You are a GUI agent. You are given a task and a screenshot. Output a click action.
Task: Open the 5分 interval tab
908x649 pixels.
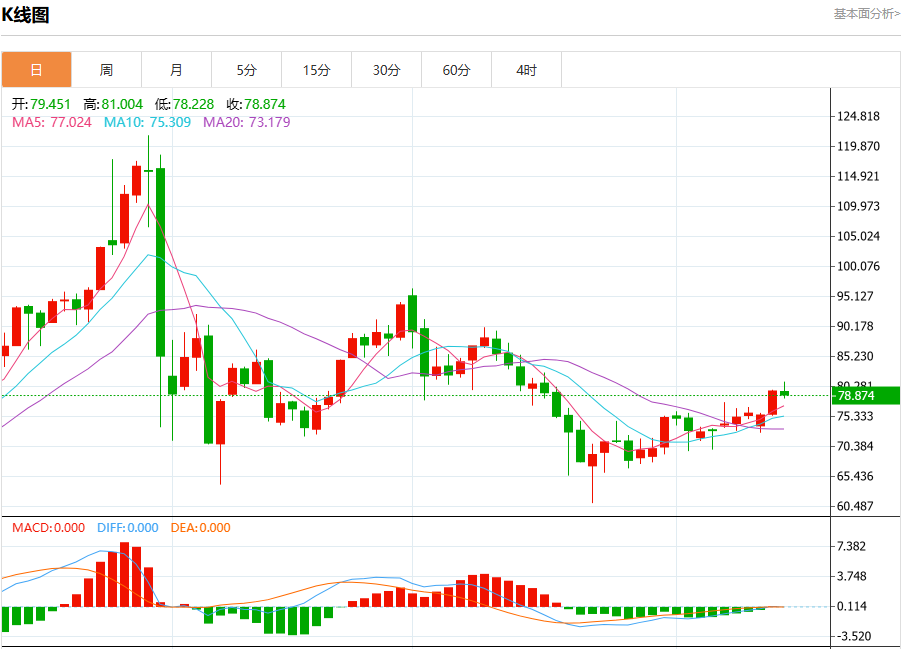(x=247, y=70)
